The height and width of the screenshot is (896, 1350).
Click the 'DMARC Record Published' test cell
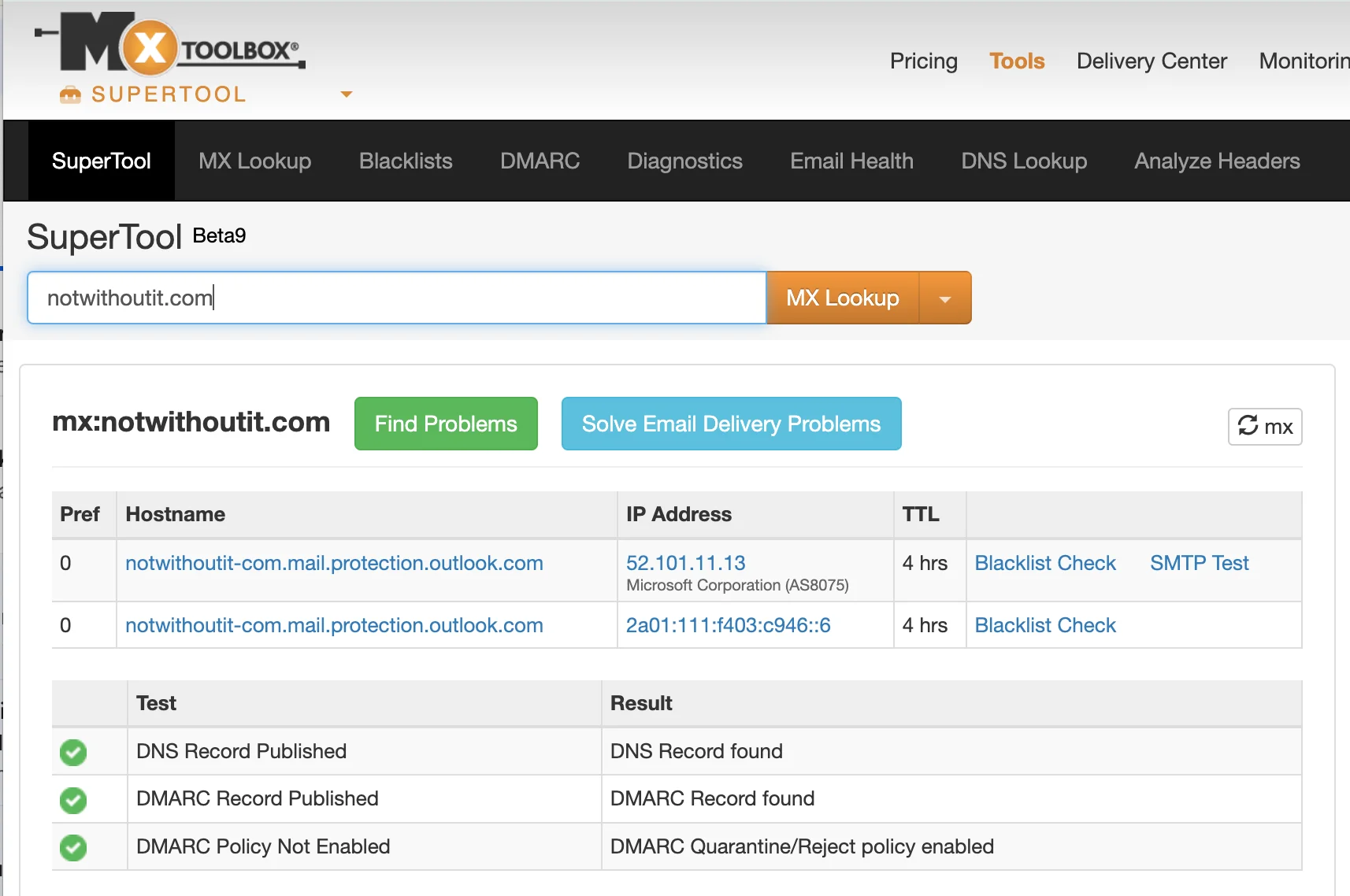point(364,798)
